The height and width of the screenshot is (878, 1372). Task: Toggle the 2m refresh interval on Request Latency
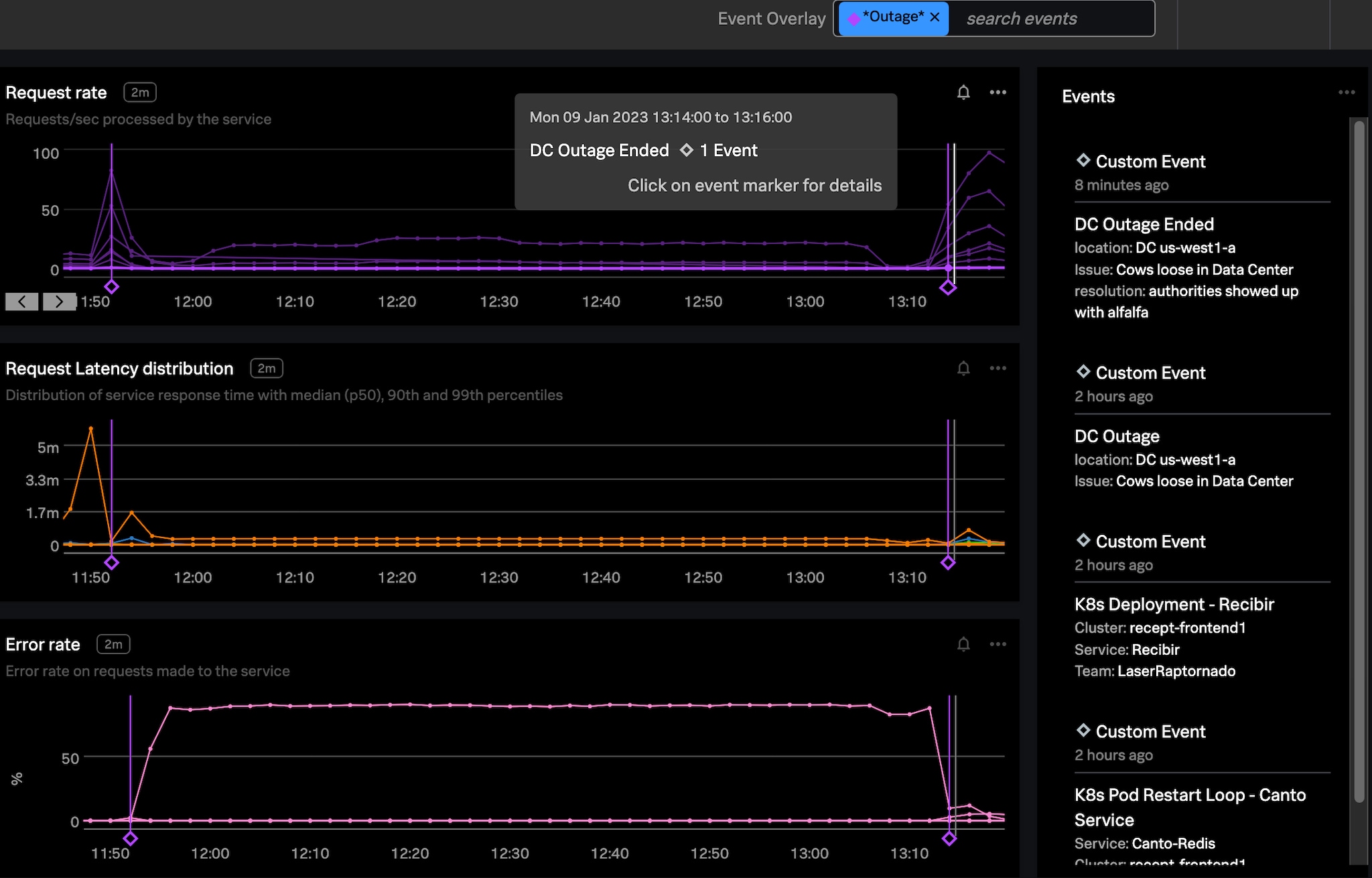264,368
